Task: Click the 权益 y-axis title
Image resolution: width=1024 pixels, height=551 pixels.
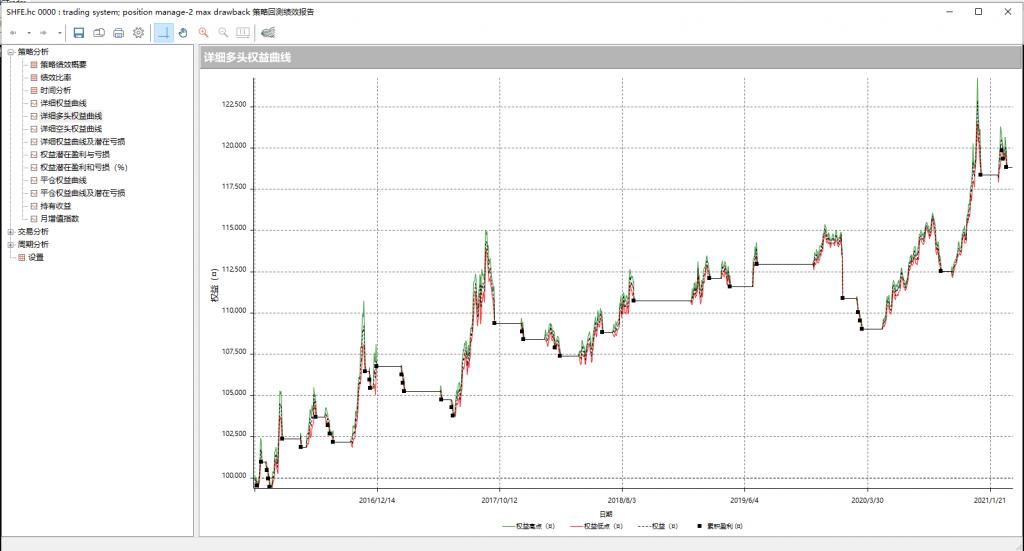Action: (x=214, y=286)
